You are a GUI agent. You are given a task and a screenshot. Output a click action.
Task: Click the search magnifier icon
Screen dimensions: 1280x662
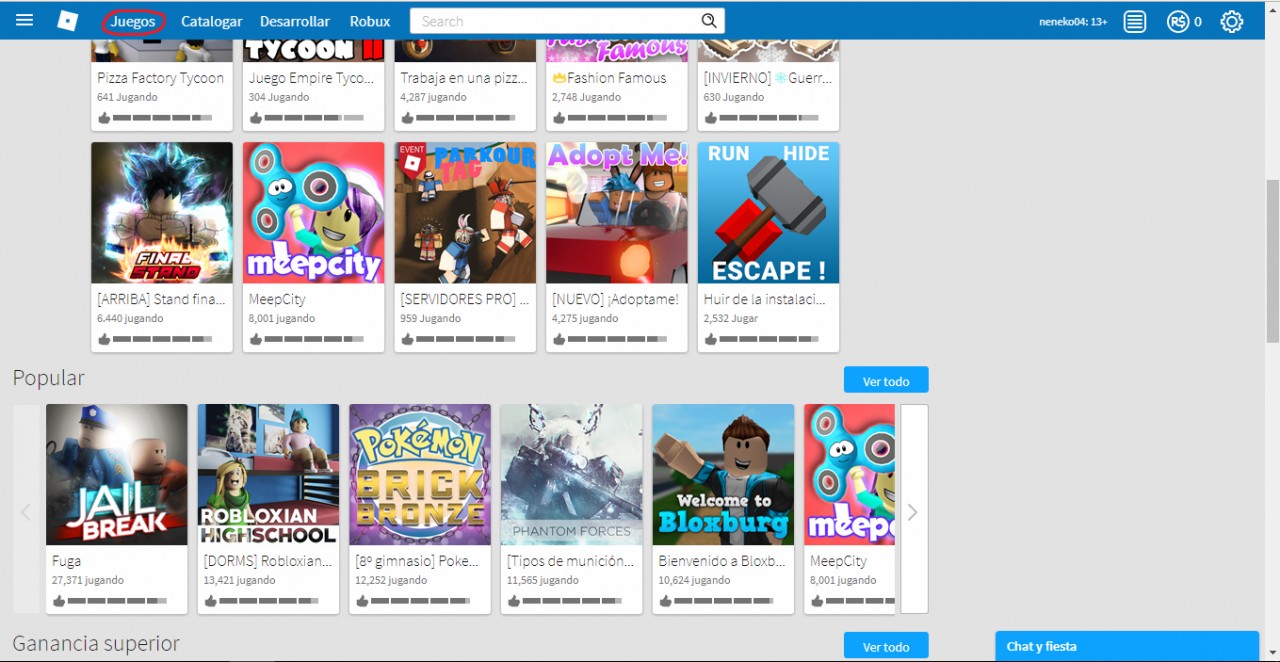(x=709, y=21)
